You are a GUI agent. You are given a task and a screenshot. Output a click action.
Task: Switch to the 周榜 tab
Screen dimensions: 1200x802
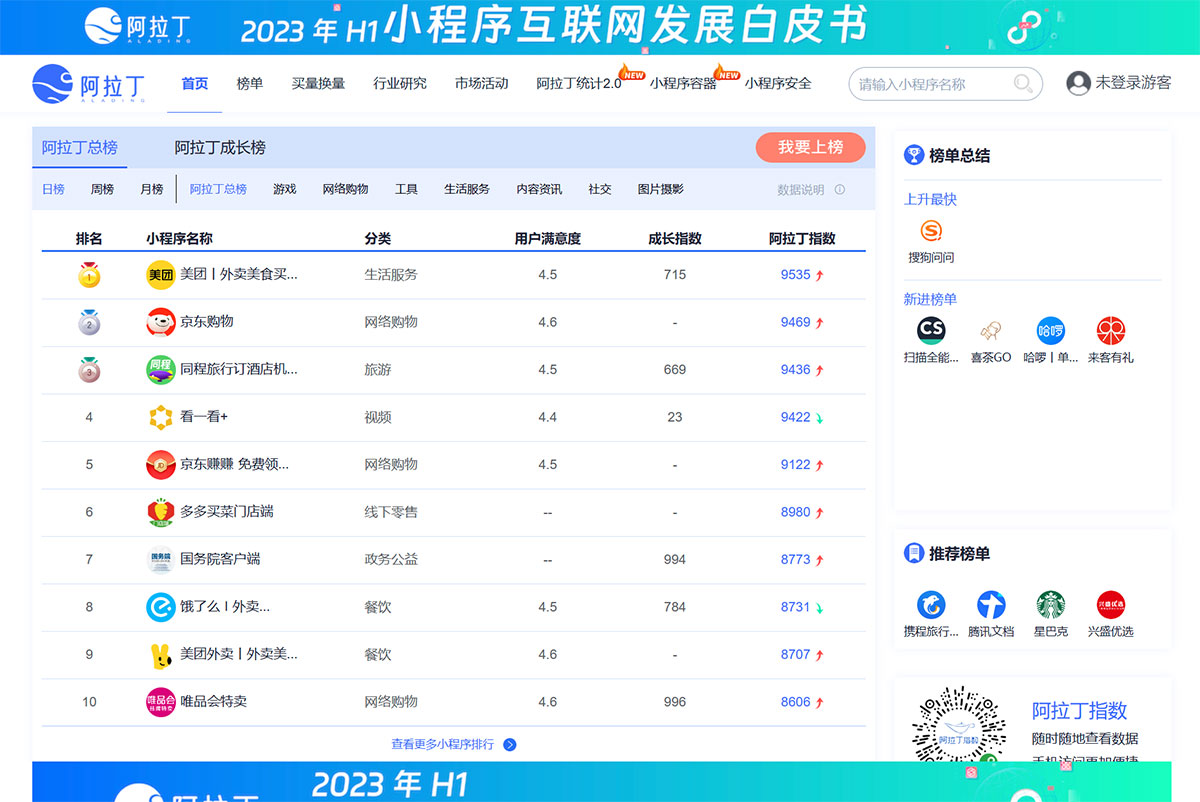[x=101, y=188]
